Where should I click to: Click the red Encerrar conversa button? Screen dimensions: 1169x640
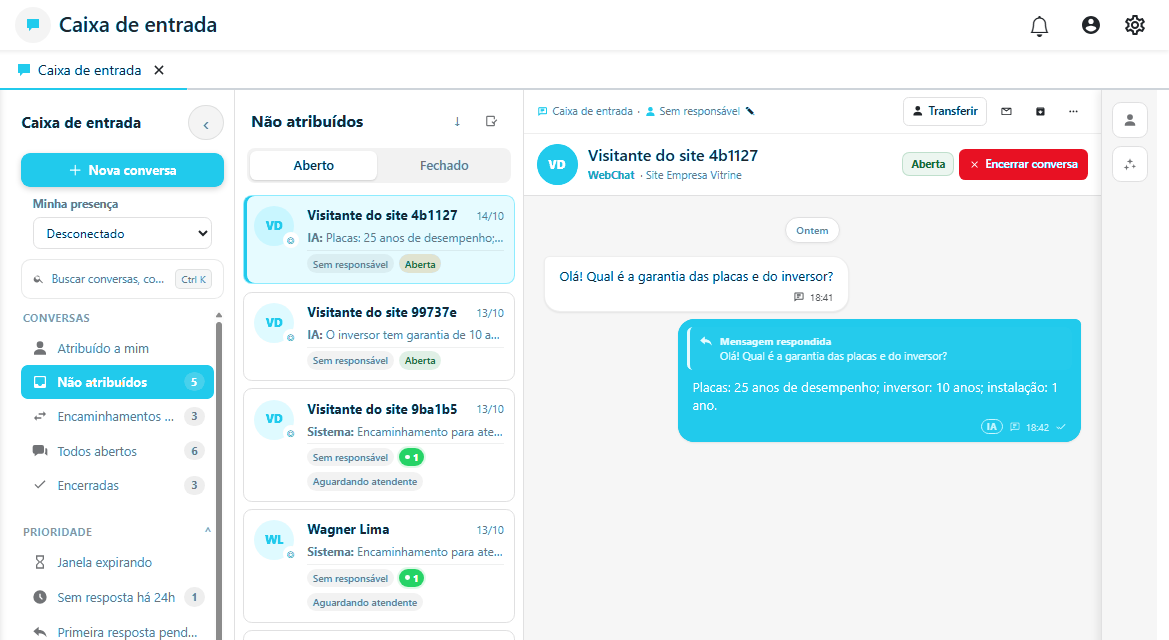1023,164
